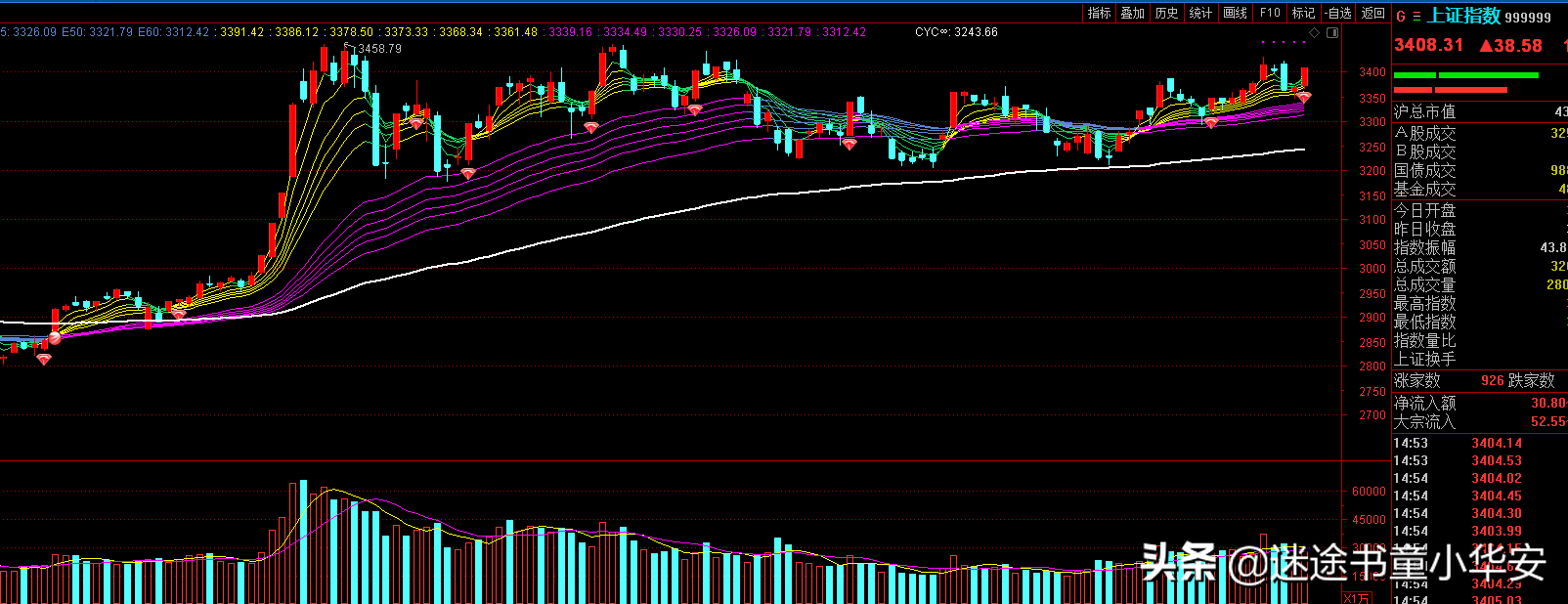Screen dimensions: 1568x604
Task: Click the 跌家数 declining count label
Action: [x=1532, y=380]
